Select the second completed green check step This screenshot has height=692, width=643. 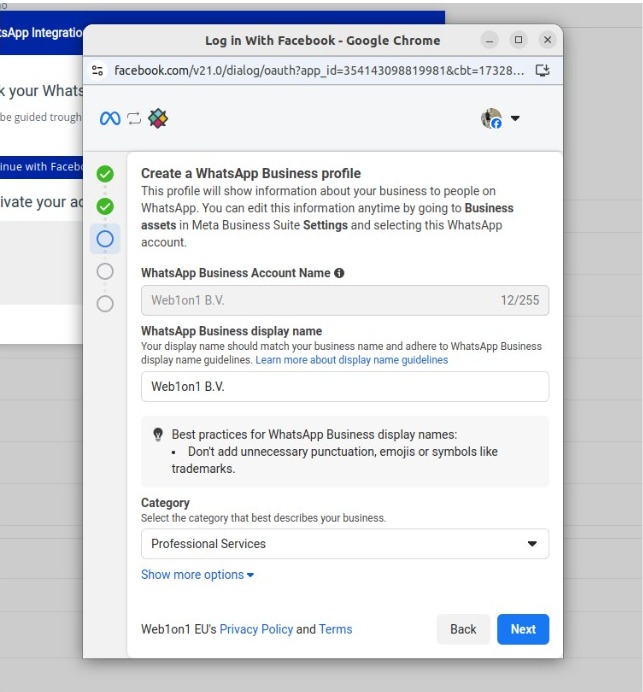[x=105, y=207]
